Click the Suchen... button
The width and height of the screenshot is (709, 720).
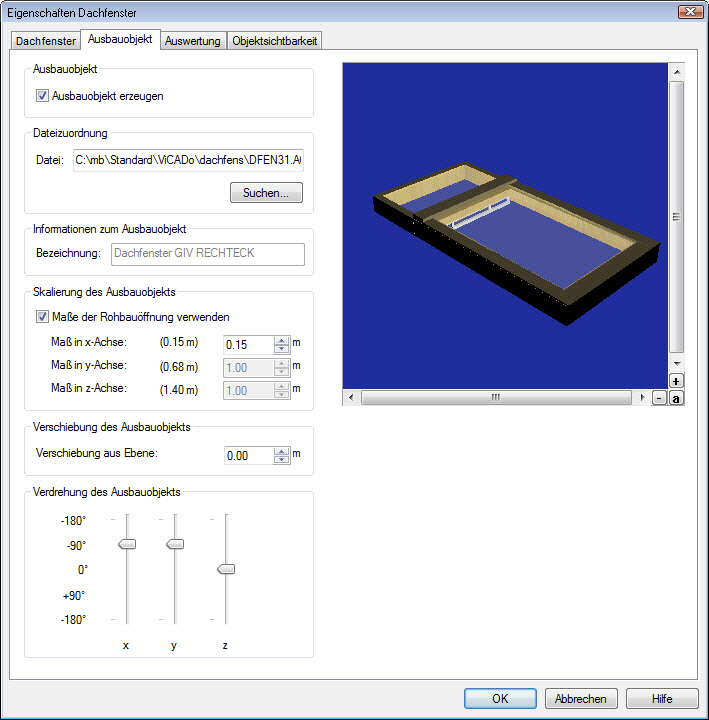point(266,192)
